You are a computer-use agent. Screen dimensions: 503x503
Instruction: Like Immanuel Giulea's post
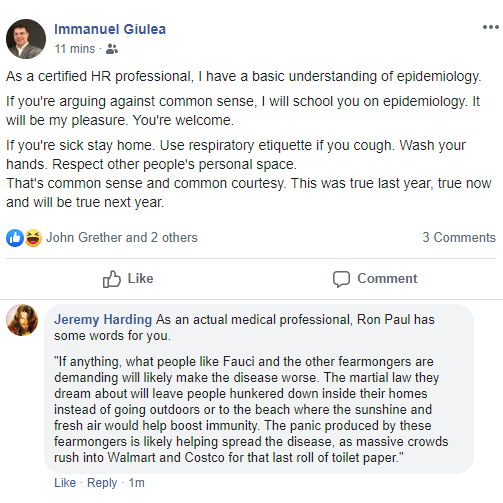pyautogui.click(x=128, y=279)
